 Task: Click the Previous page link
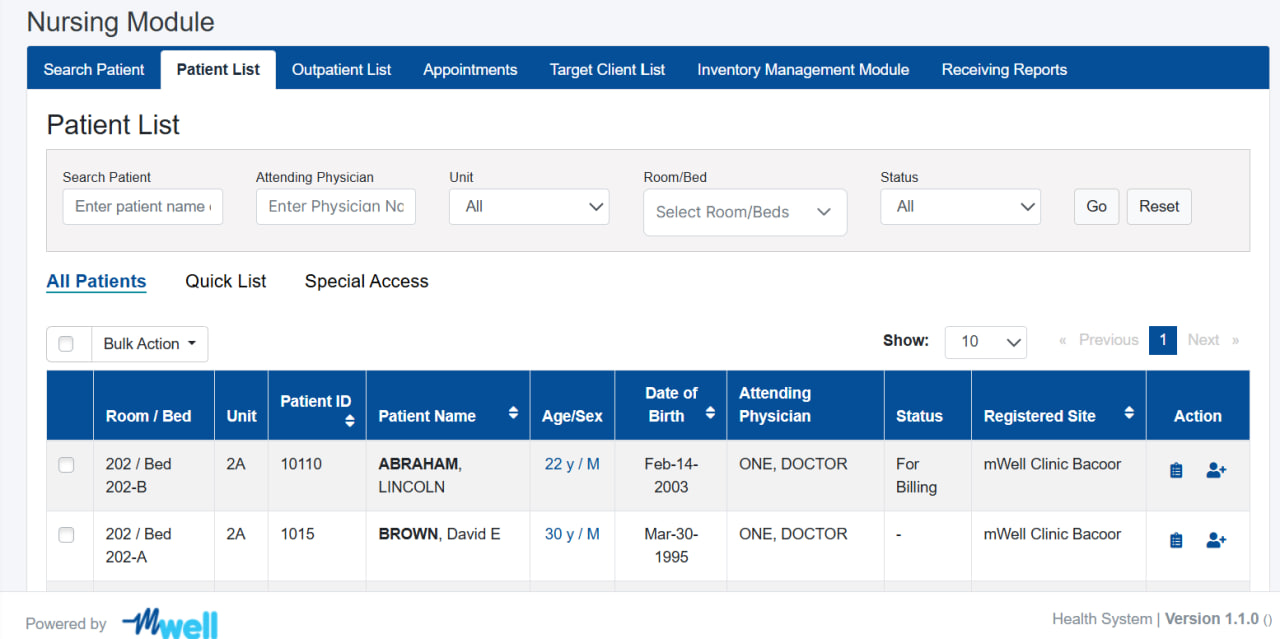pos(1098,340)
